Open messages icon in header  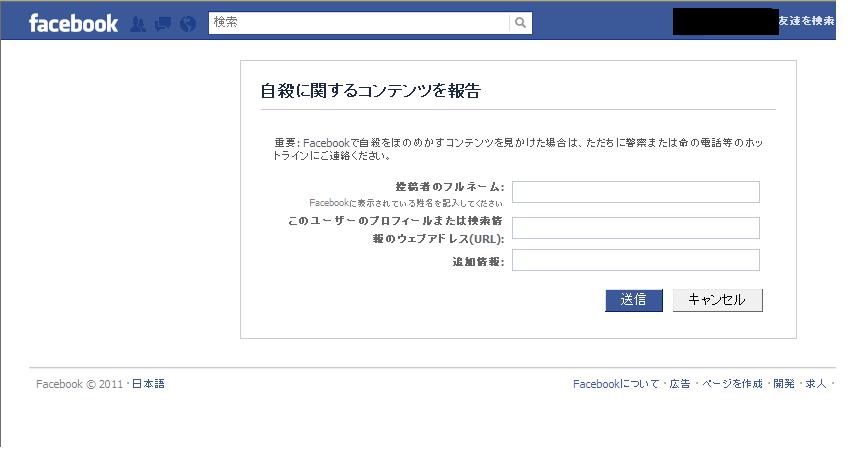163,24
